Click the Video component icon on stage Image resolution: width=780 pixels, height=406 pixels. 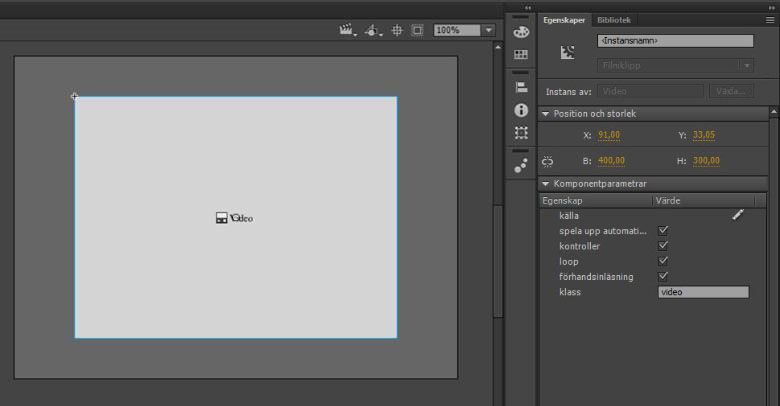pos(221,218)
